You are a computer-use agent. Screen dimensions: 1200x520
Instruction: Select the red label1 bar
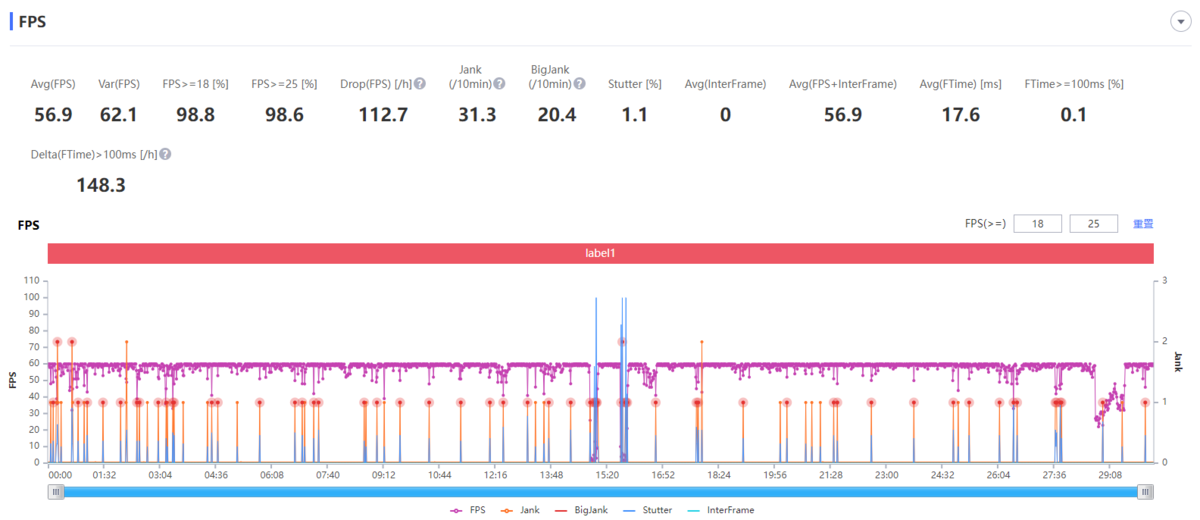click(x=600, y=254)
